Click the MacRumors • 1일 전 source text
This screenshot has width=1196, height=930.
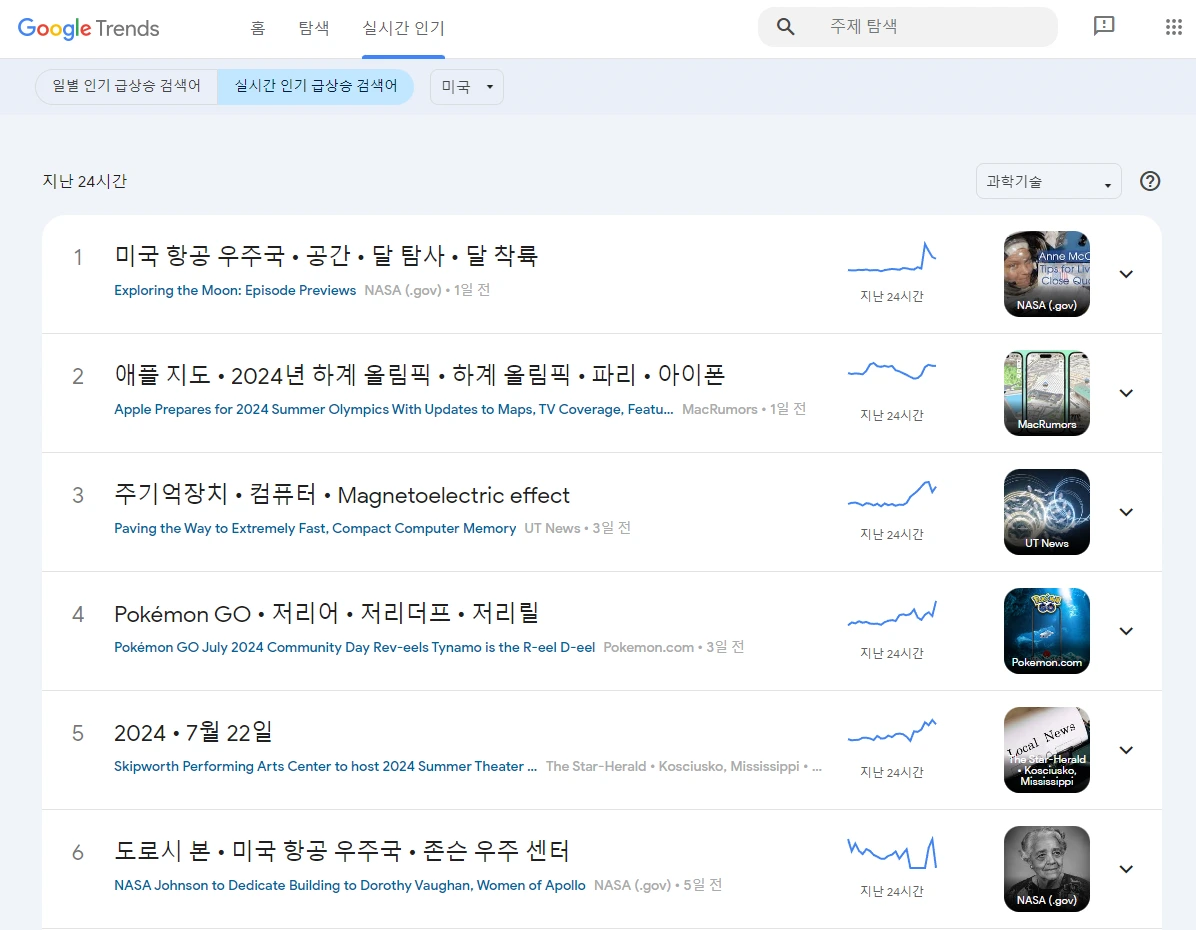click(744, 409)
